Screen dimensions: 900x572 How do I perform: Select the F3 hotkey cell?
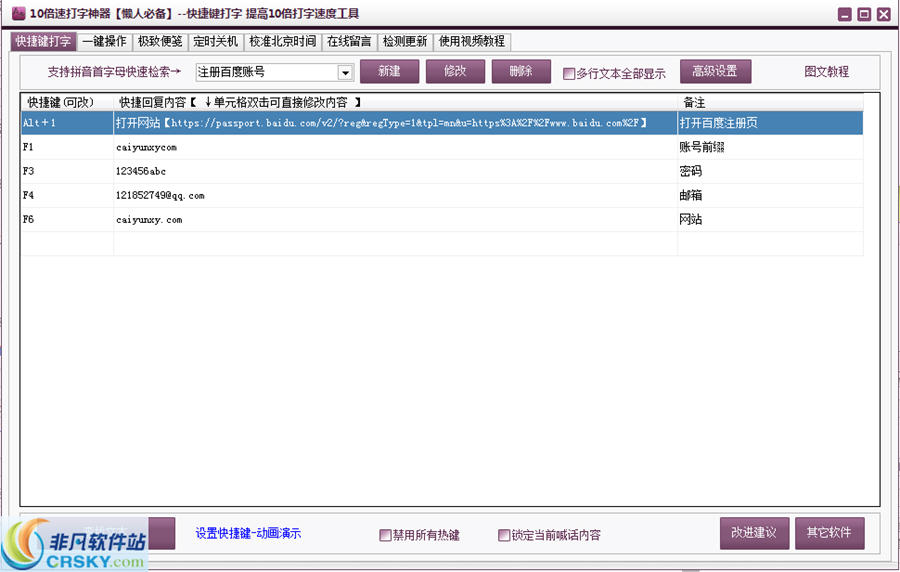point(67,171)
